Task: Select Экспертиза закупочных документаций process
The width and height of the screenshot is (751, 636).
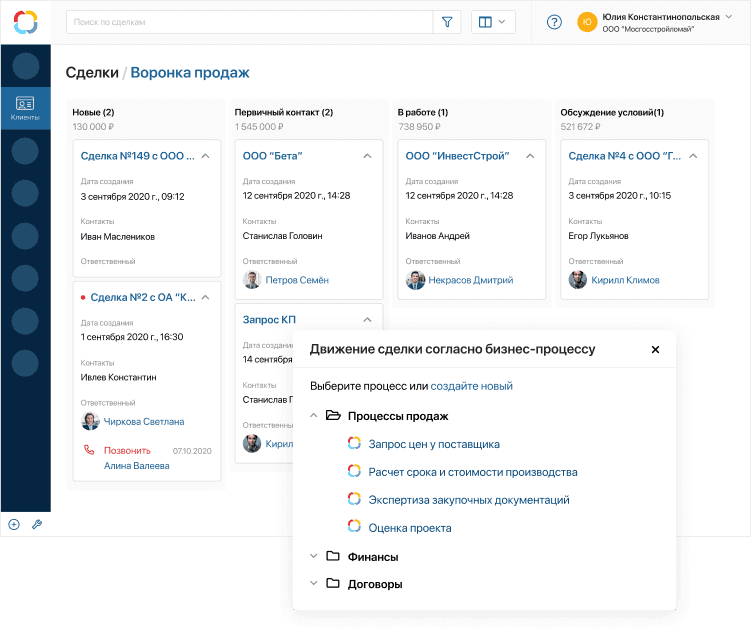Action: pyautogui.click(x=468, y=500)
